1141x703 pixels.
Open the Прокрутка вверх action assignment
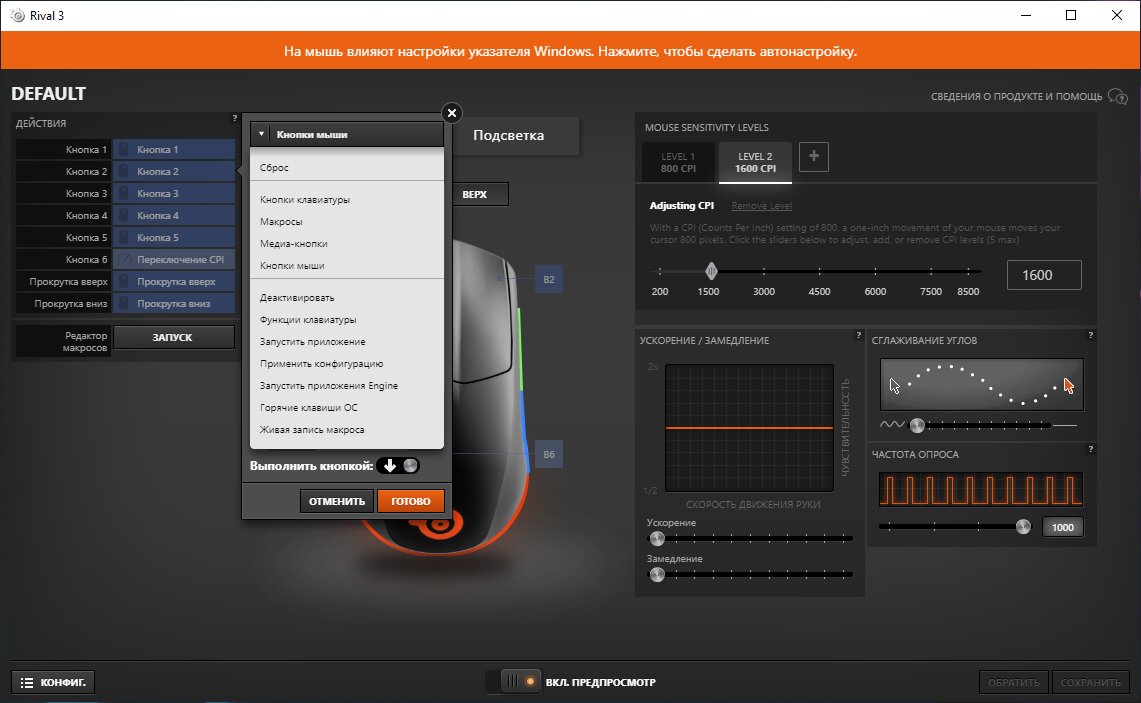pyautogui.click(x=174, y=282)
